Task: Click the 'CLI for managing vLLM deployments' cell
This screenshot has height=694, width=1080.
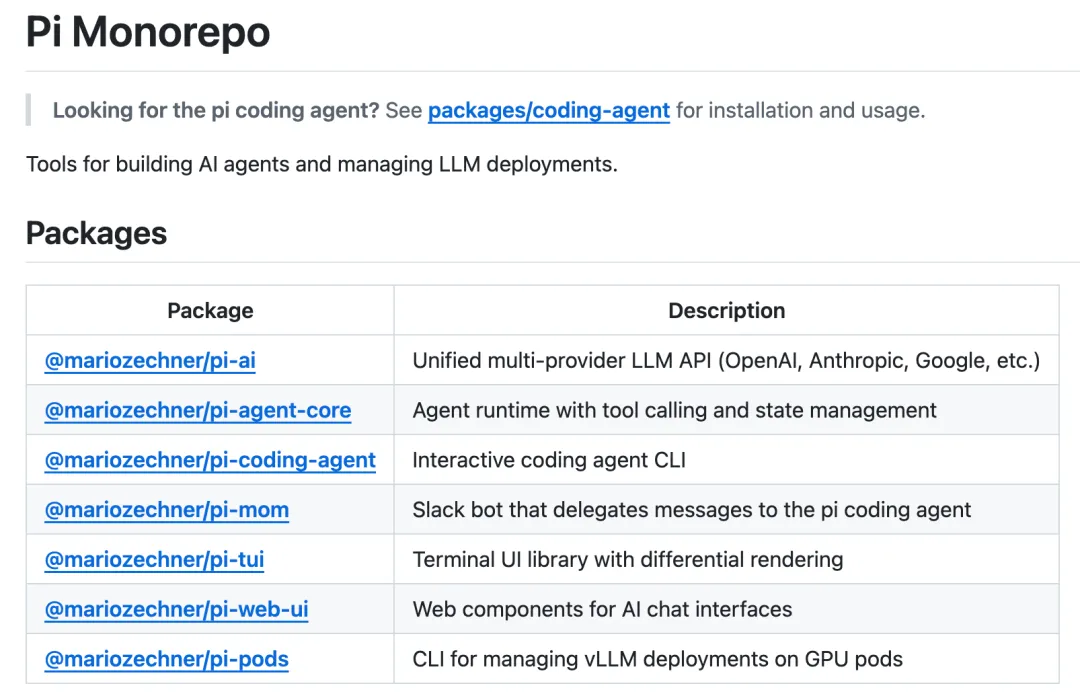Action: click(x=657, y=659)
